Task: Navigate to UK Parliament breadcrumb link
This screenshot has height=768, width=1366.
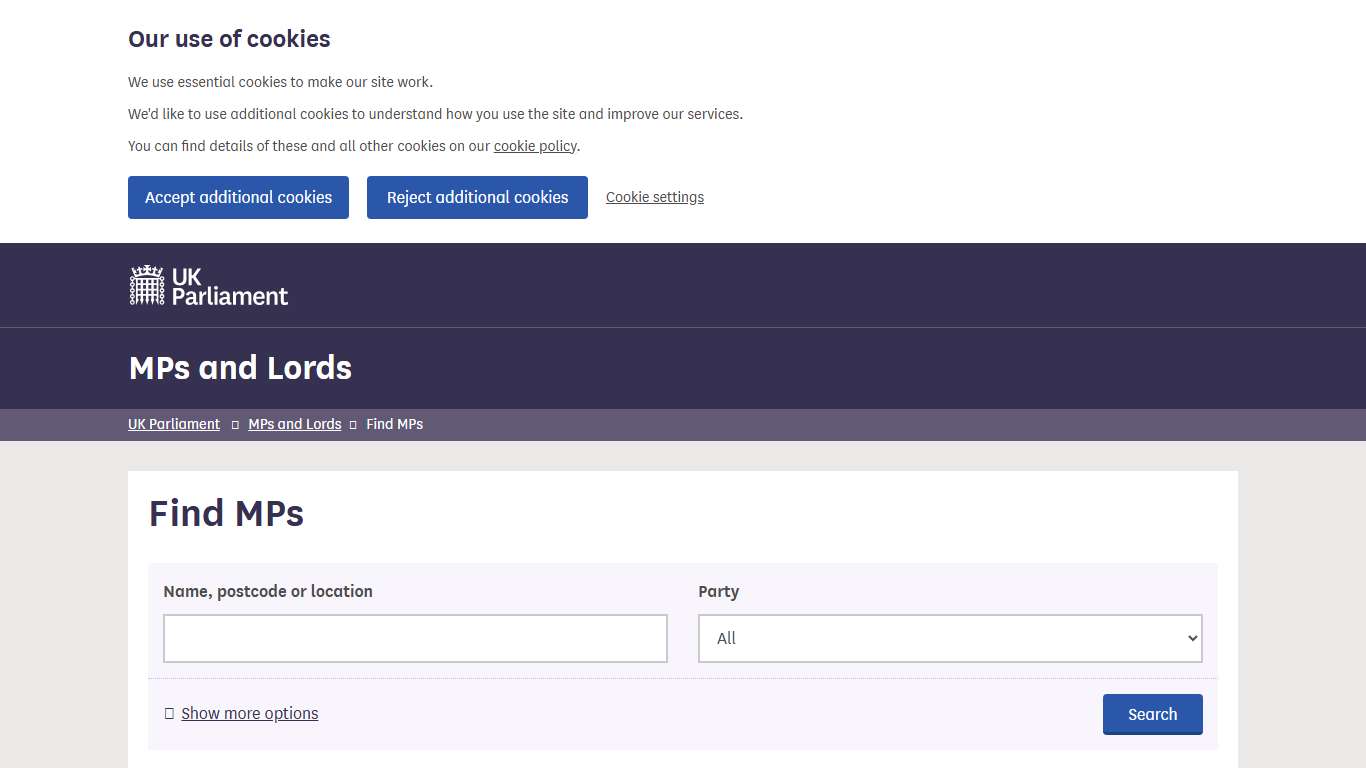Action: point(173,424)
